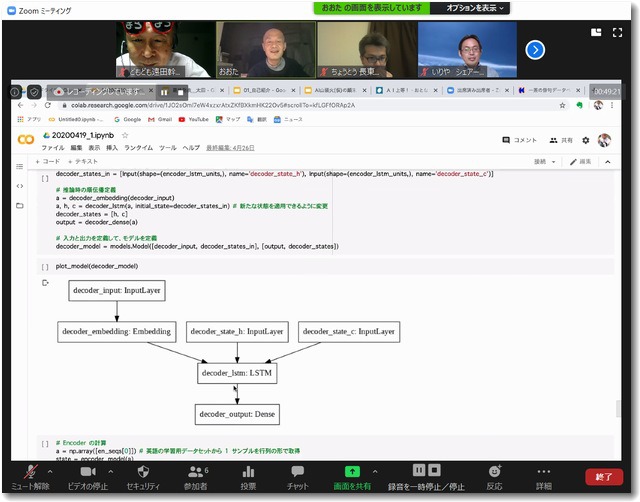Reload the Colab browser page
640x502 pixels.
click(x=48, y=105)
